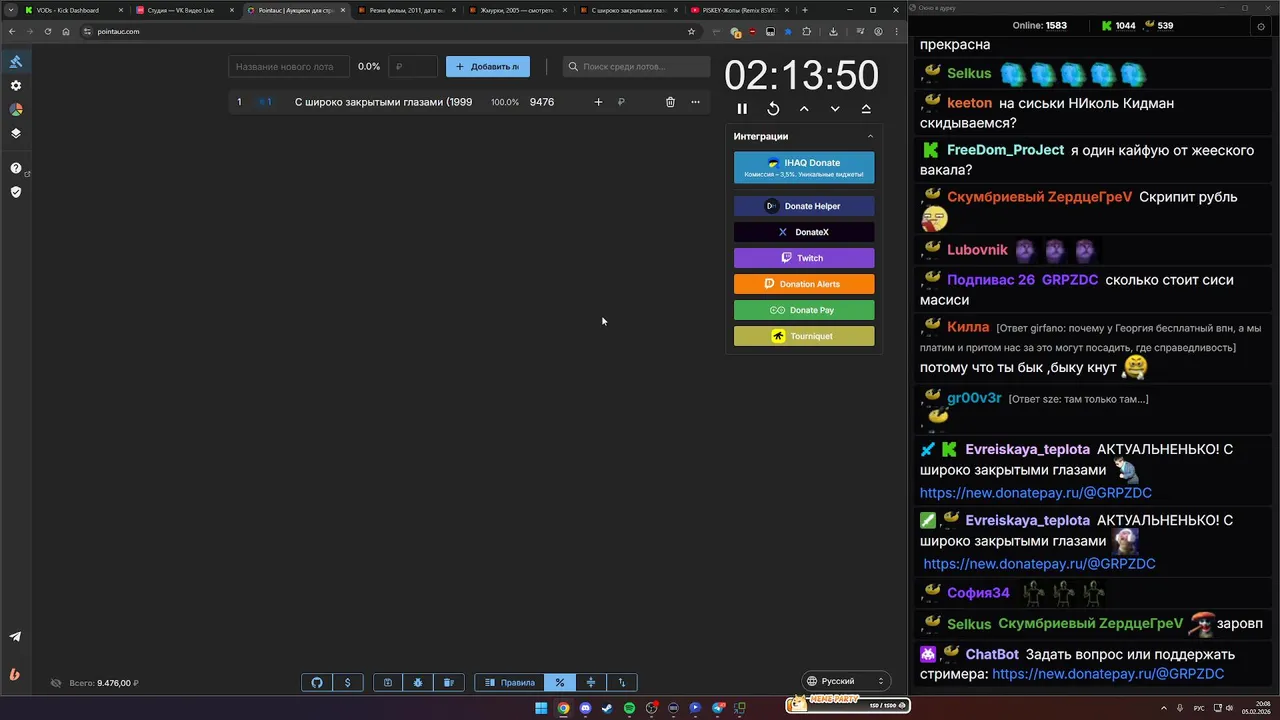Viewport: 1280px width, 720px height.
Task: Toggle hidden total eye icon
Action: pos(56,683)
